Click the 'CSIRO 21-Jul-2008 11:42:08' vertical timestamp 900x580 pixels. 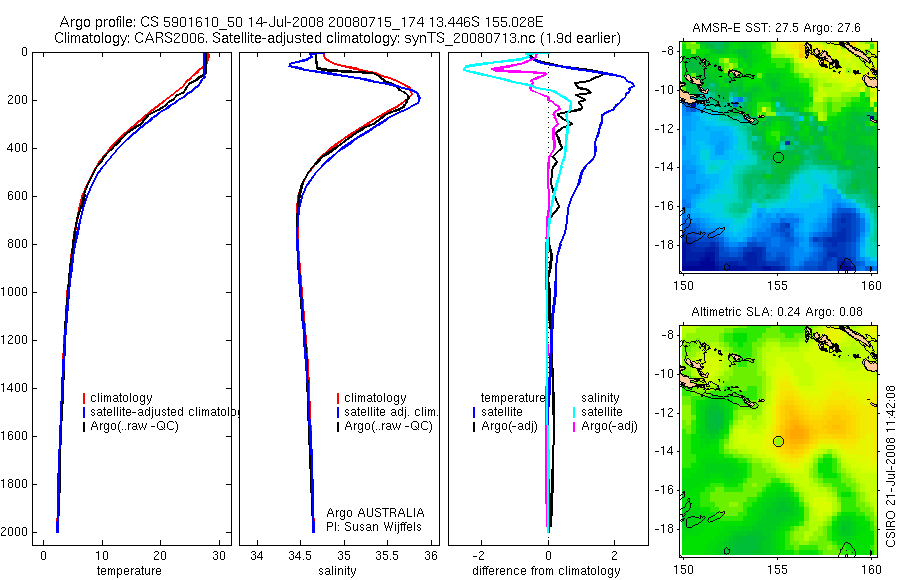click(x=890, y=466)
